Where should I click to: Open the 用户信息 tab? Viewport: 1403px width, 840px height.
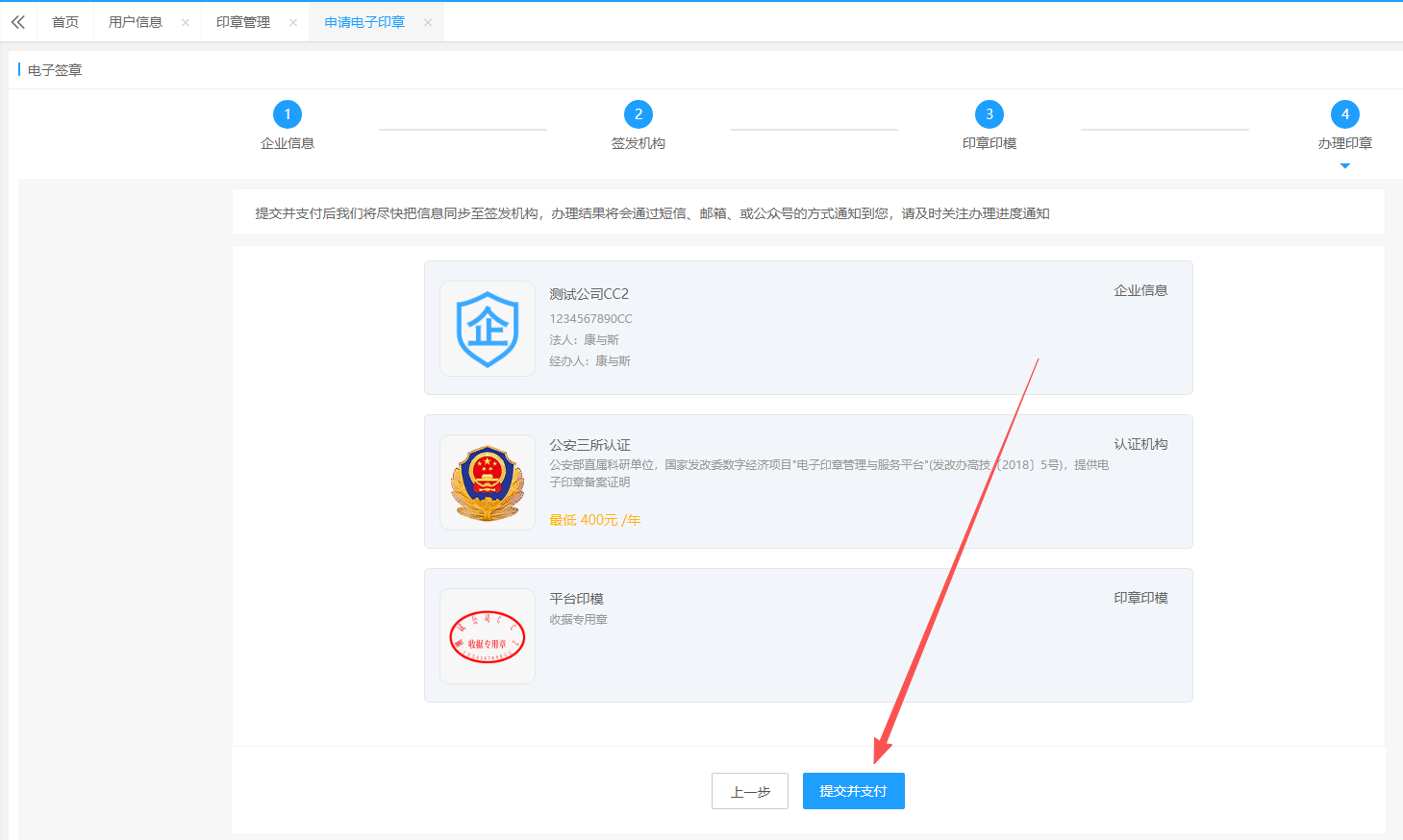point(136,22)
